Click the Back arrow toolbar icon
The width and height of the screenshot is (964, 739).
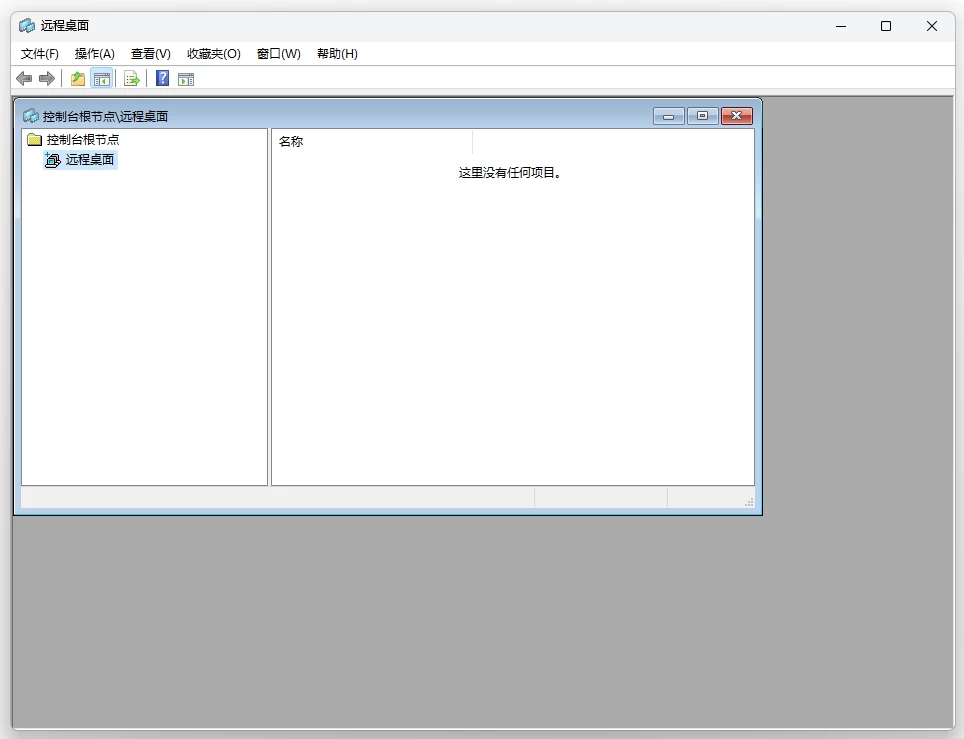tap(24, 79)
